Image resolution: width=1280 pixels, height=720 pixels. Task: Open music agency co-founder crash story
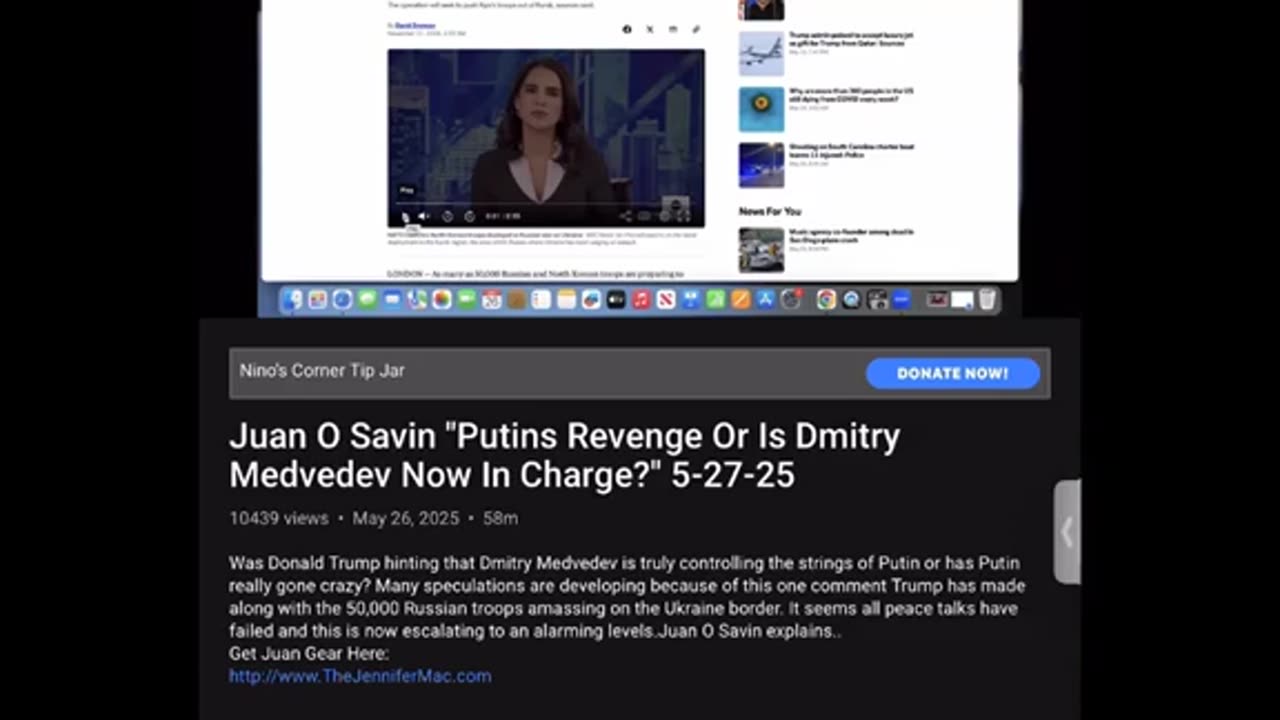click(x=851, y=235)
